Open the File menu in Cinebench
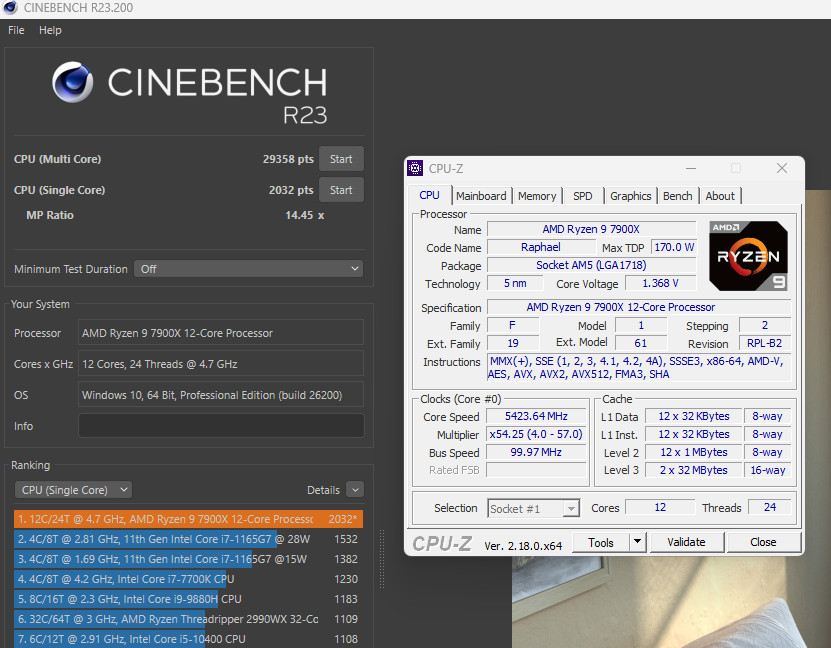 coord(16,30)
